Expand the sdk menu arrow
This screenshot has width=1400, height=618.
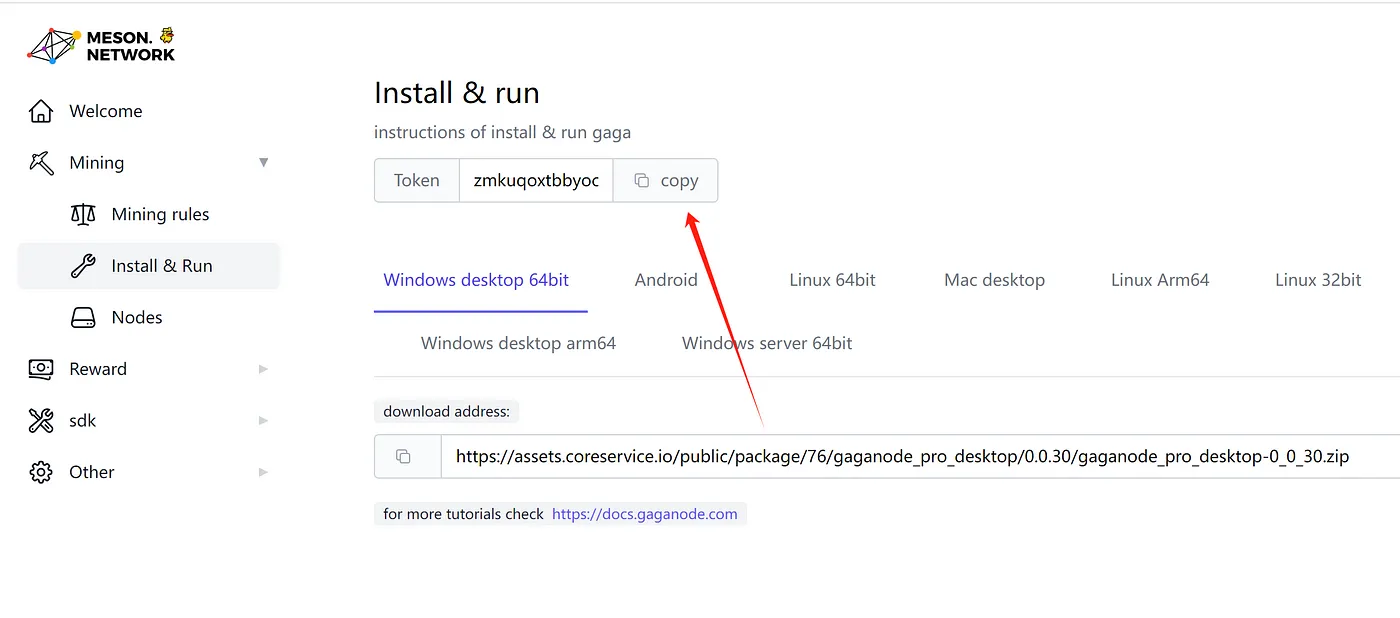tap(264, 421)
